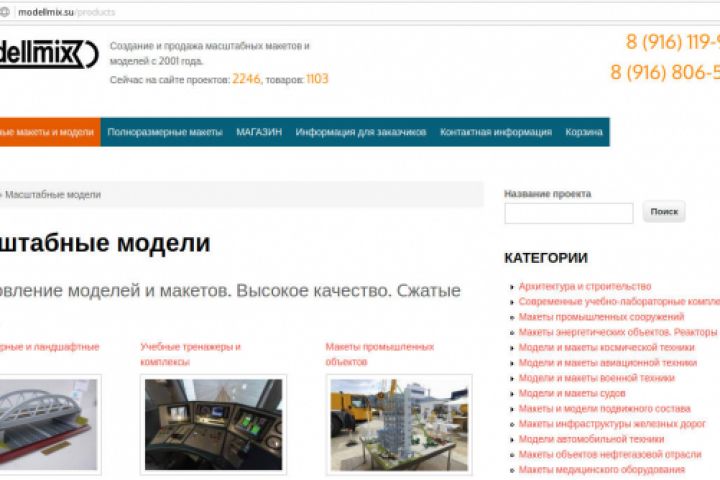Click the products count '1103'
The image size is (720, 480).
(317, 79)
